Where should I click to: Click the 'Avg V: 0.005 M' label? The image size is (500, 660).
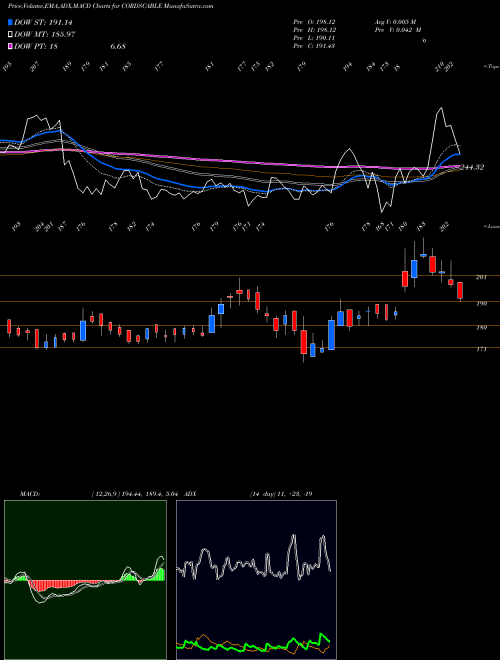[x=395, y=22]
